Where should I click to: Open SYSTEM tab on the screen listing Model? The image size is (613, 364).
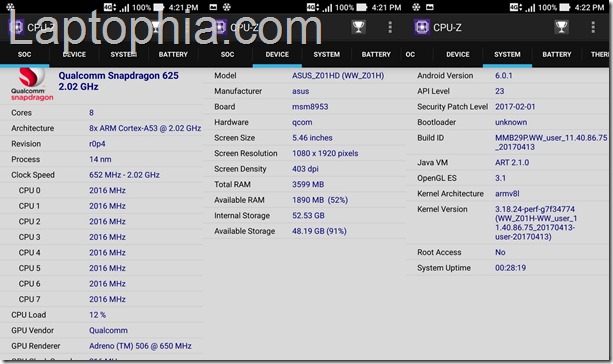pyautogui.click(x=326, y=54)
